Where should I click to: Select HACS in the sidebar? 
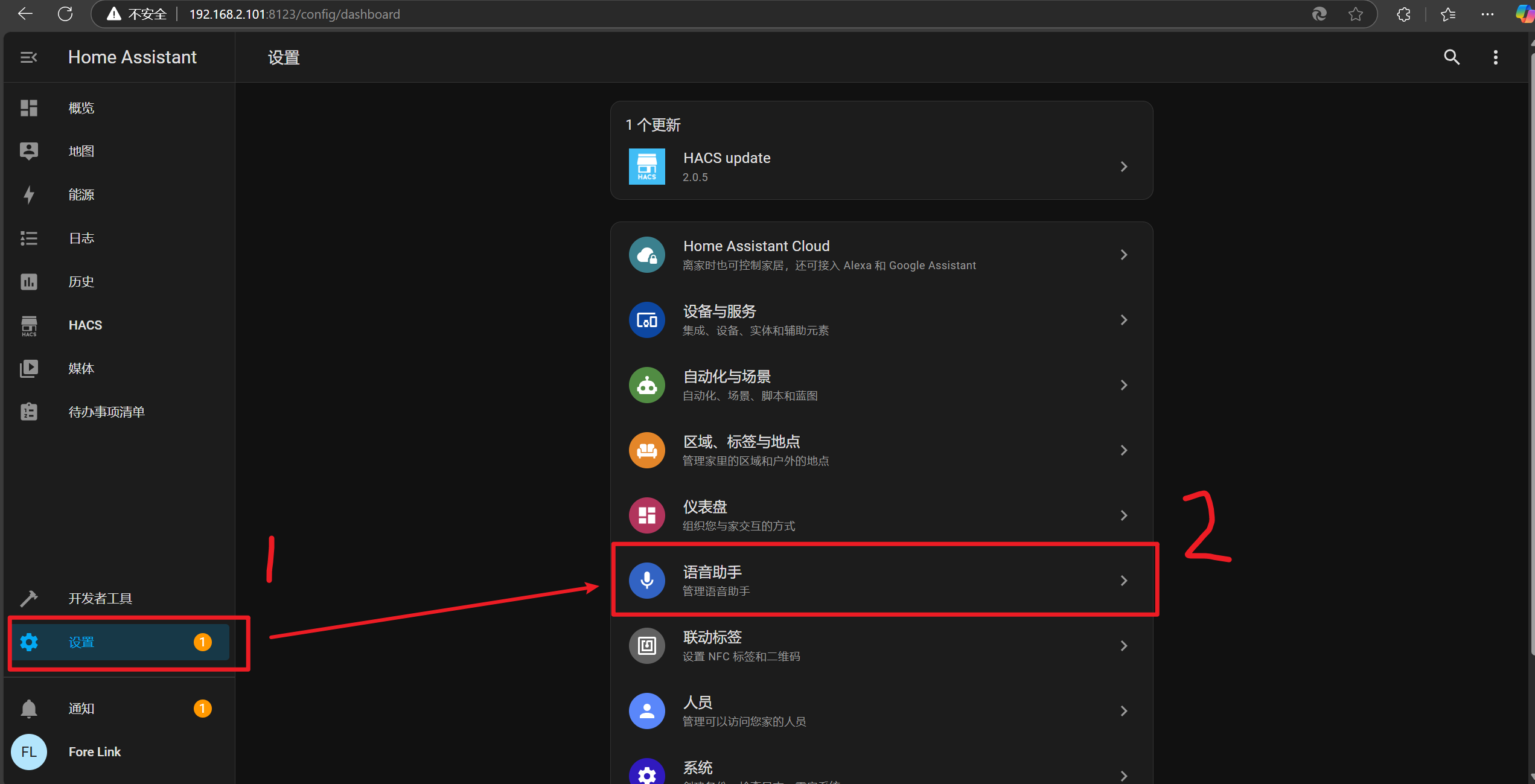tap(85, 325)
